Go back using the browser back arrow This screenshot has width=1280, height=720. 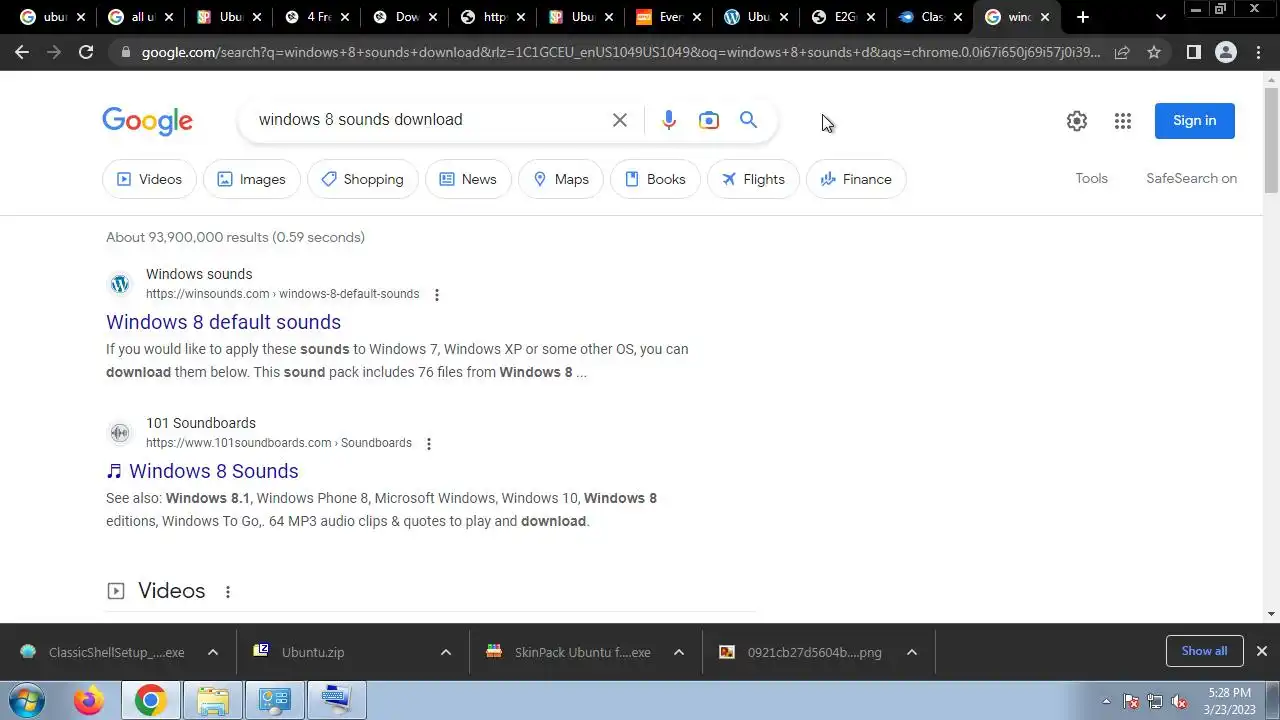click(x=22, y=52)
